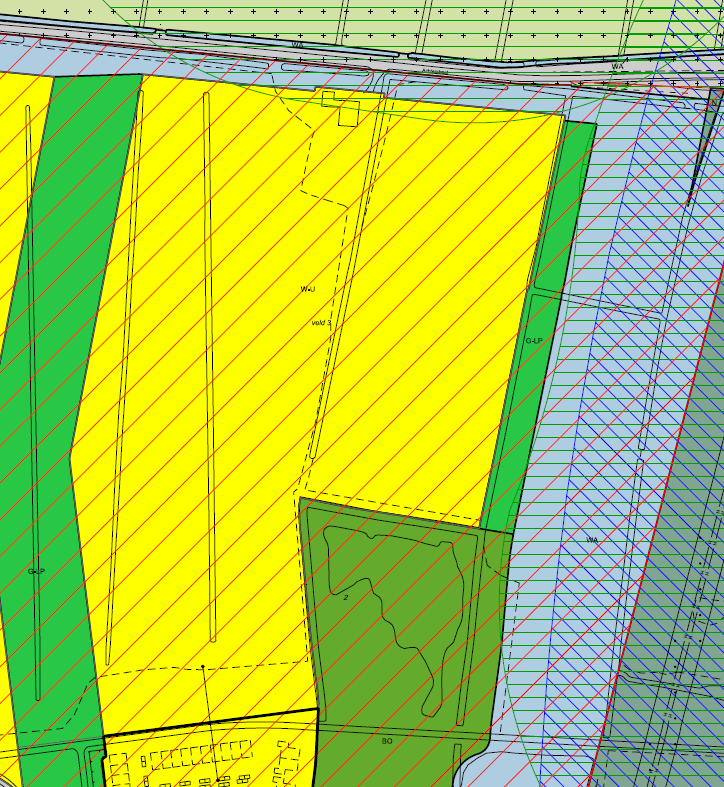This screenshot has width=724, height=787.
Task: Click the number 2 label inside the dark green parcel
Action: [346, 597]
